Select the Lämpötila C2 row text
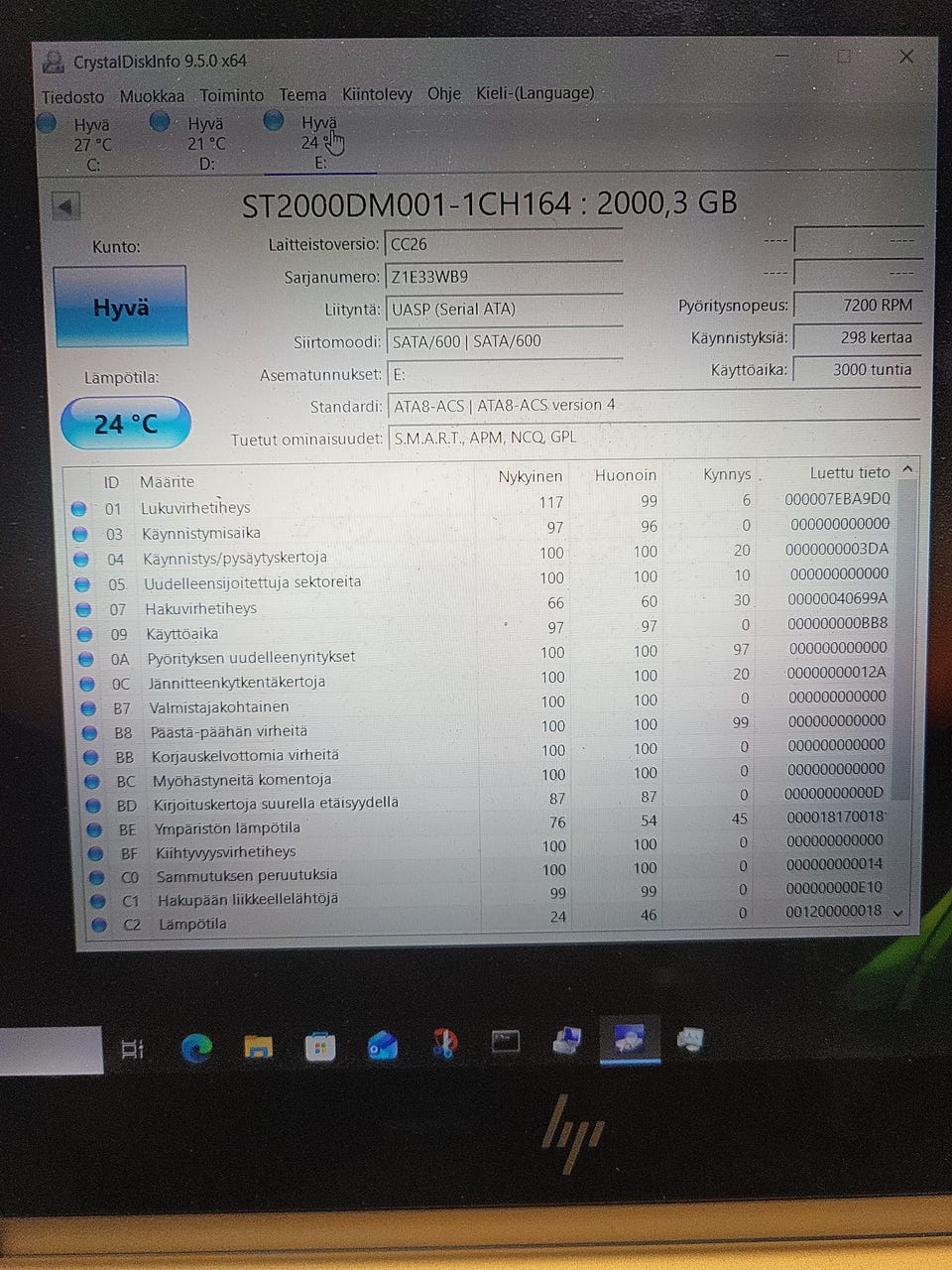 (192, 924)
